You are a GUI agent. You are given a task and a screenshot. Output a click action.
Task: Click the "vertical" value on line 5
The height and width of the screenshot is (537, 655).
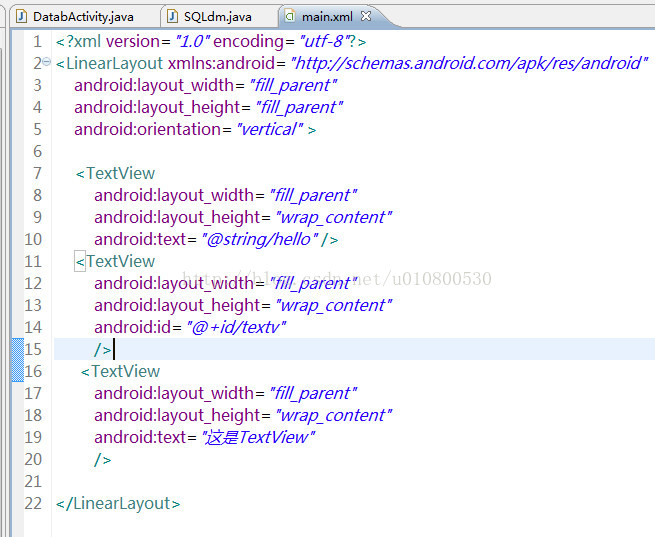(269, 129)
